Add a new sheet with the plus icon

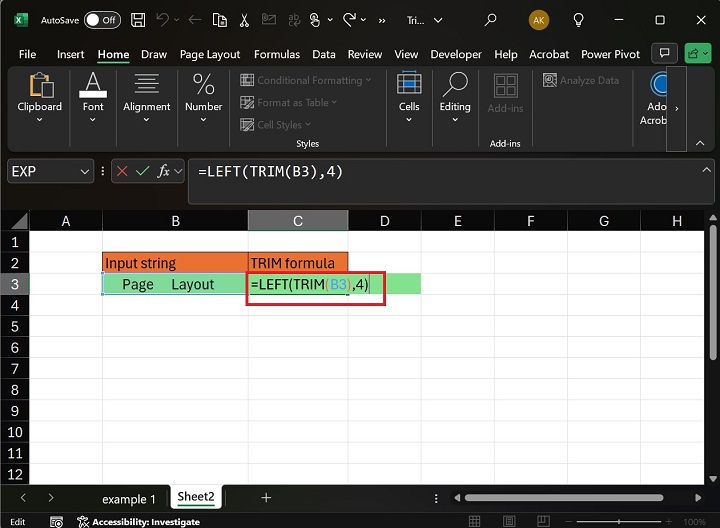click(x=266, y=497)
